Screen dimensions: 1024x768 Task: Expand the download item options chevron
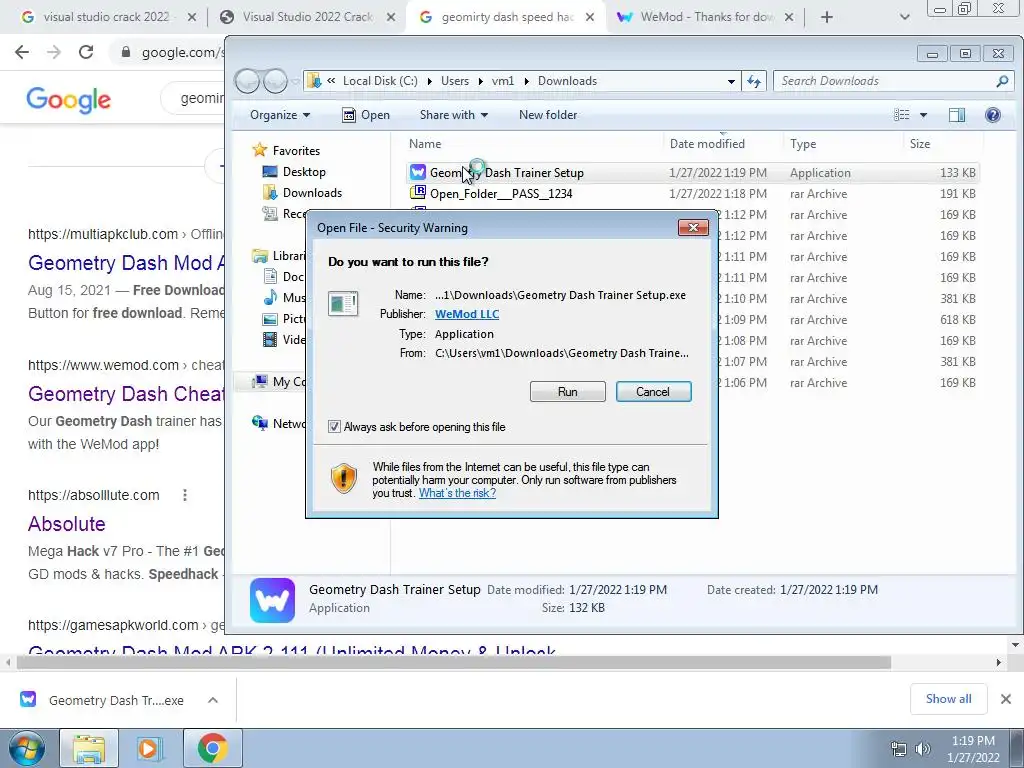point(213,700)
